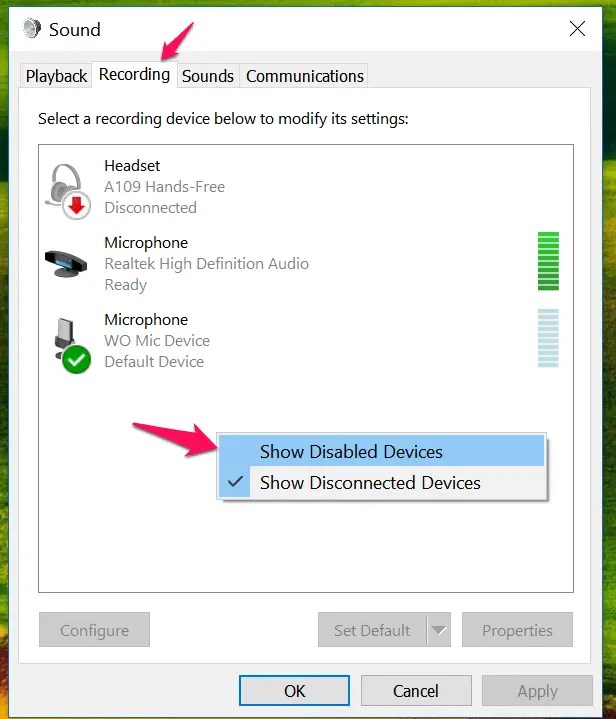This screenshot has height=719, width=616.
Task: Select the Realtek microphone device icon
Action: click(66, 264)
